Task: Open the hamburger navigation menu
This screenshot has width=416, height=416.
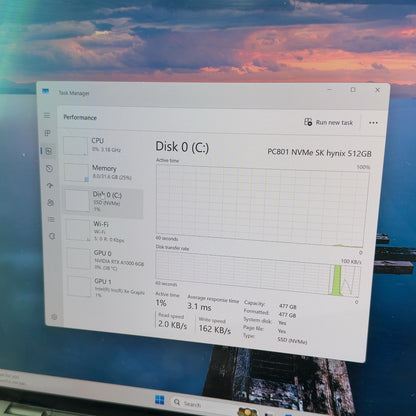Action: (47, 115)
